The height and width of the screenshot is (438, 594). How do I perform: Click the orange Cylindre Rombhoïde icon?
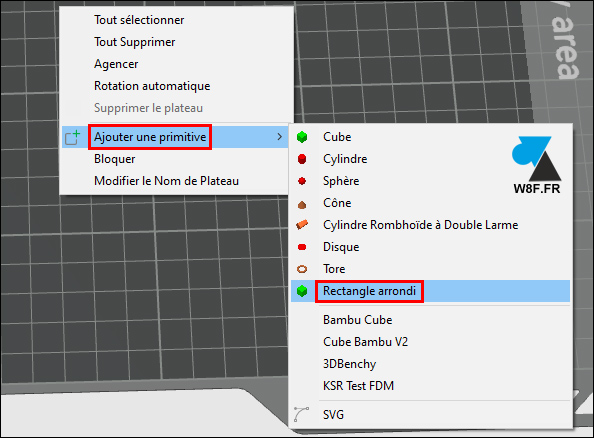click(302, 225)
